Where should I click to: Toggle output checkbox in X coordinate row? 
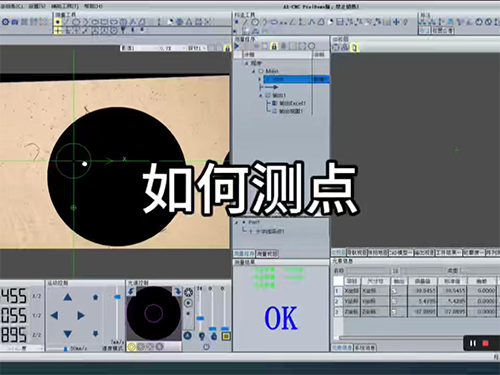click(x=394, y=291)
